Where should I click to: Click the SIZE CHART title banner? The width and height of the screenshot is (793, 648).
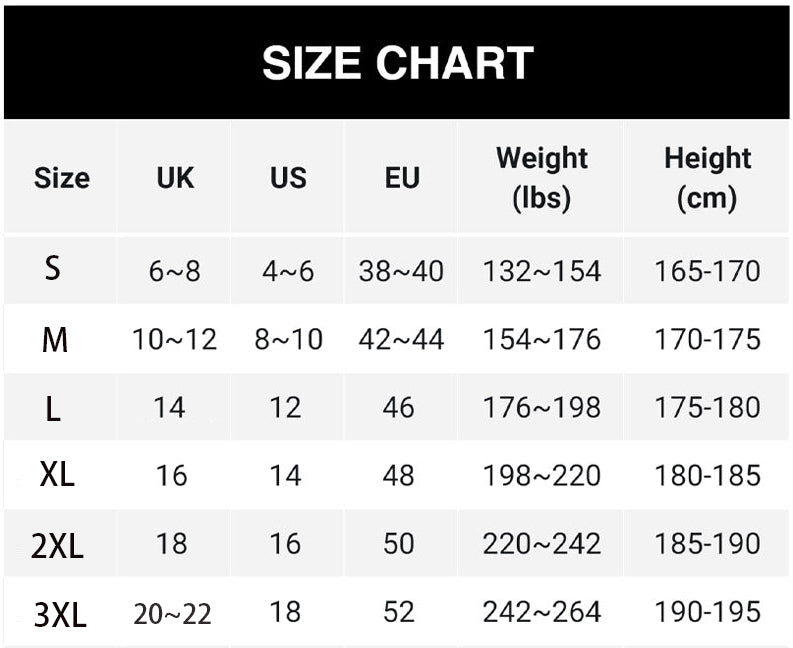[x=396, y=63]
